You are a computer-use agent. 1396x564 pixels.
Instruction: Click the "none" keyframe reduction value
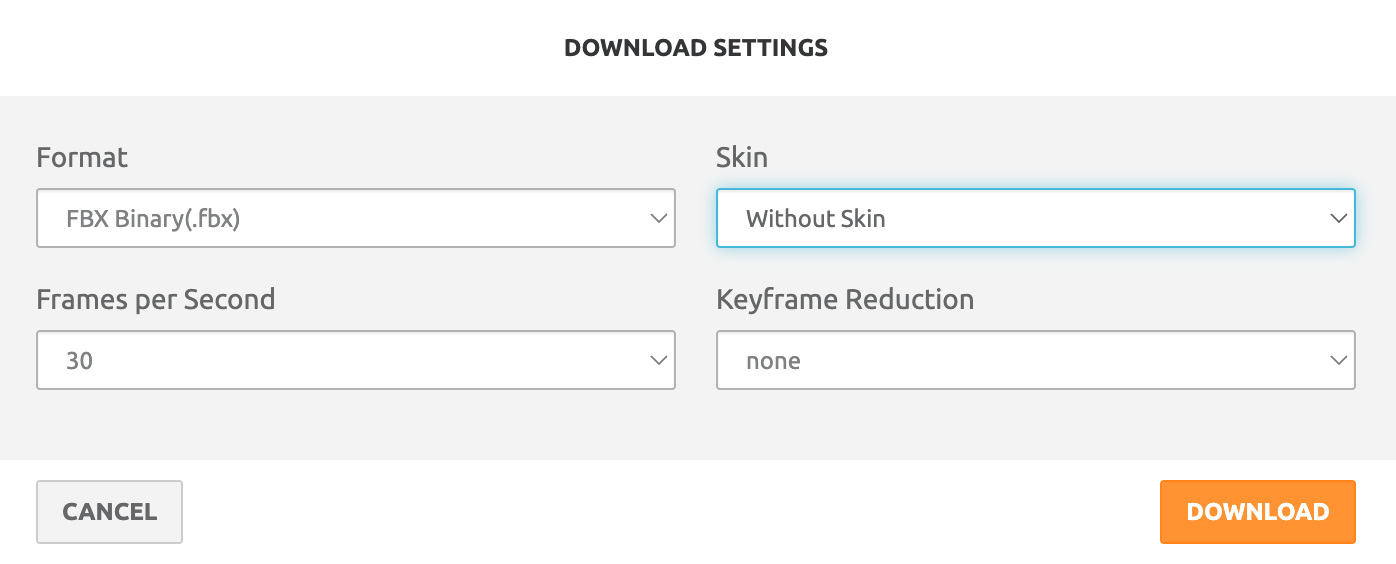tap(773, 360)
